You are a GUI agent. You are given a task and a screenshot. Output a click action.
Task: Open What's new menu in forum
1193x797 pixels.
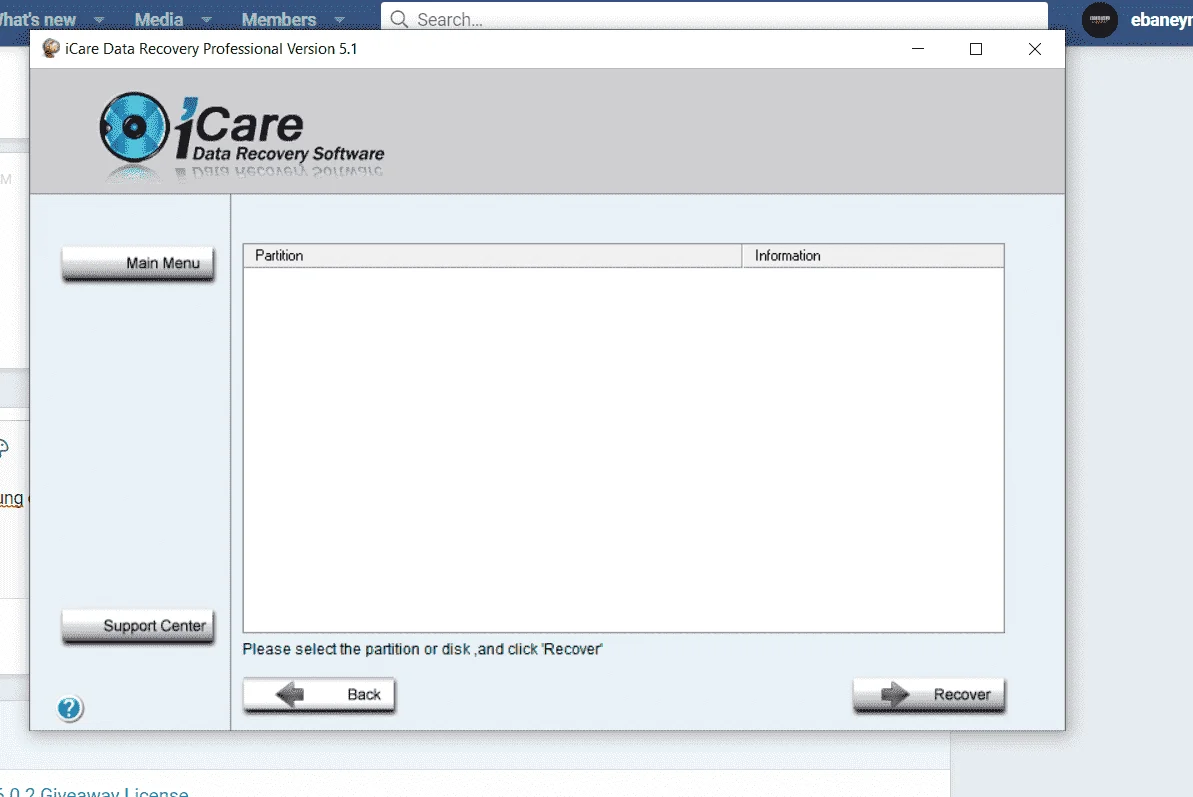pos(37,20)
